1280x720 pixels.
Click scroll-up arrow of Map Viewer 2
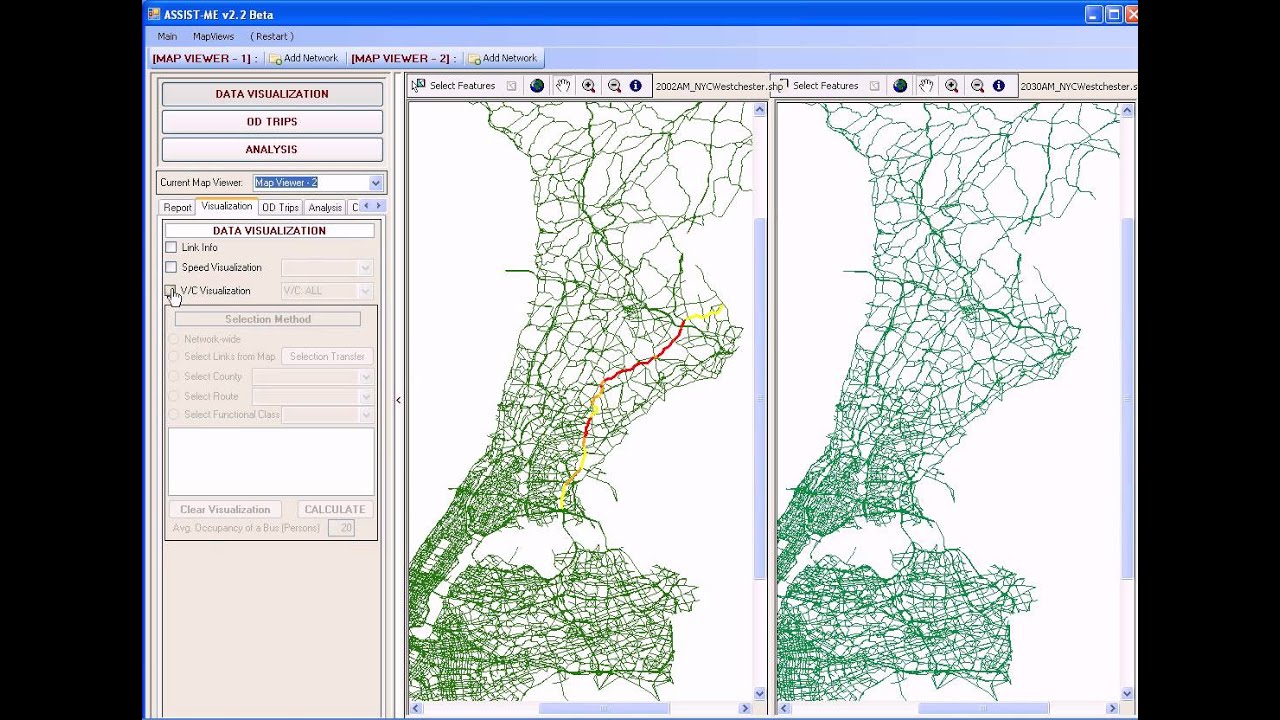click(x=1128, y=110)
